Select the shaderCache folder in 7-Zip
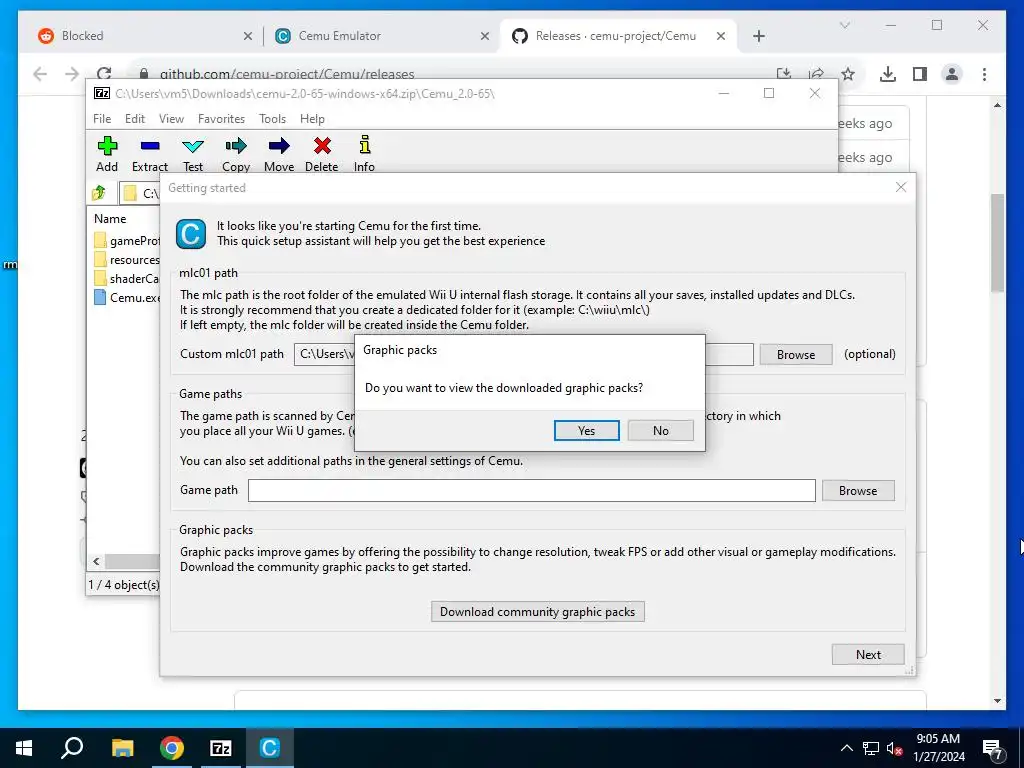 [x=127, y=278]
